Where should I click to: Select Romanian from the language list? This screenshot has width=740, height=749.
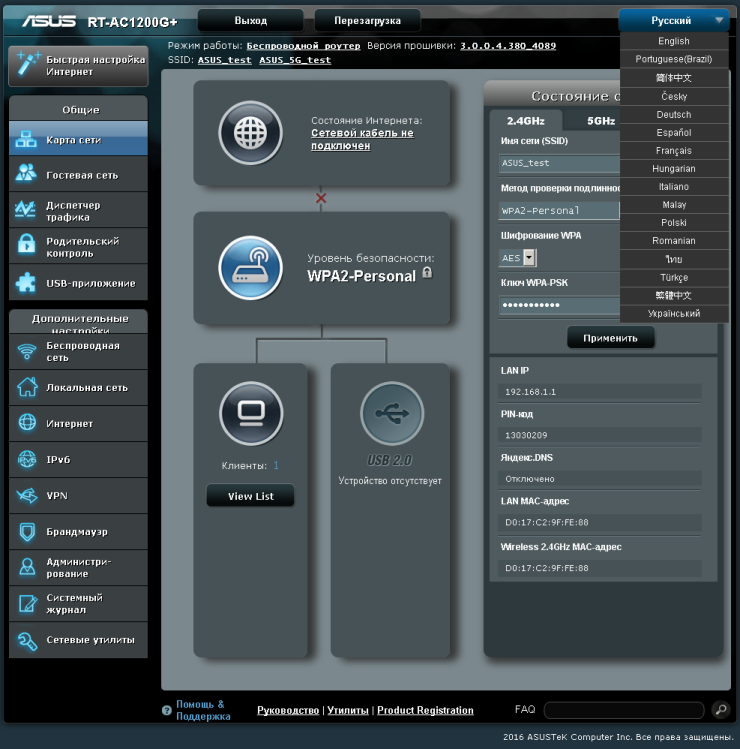click(x=674, y=241)
